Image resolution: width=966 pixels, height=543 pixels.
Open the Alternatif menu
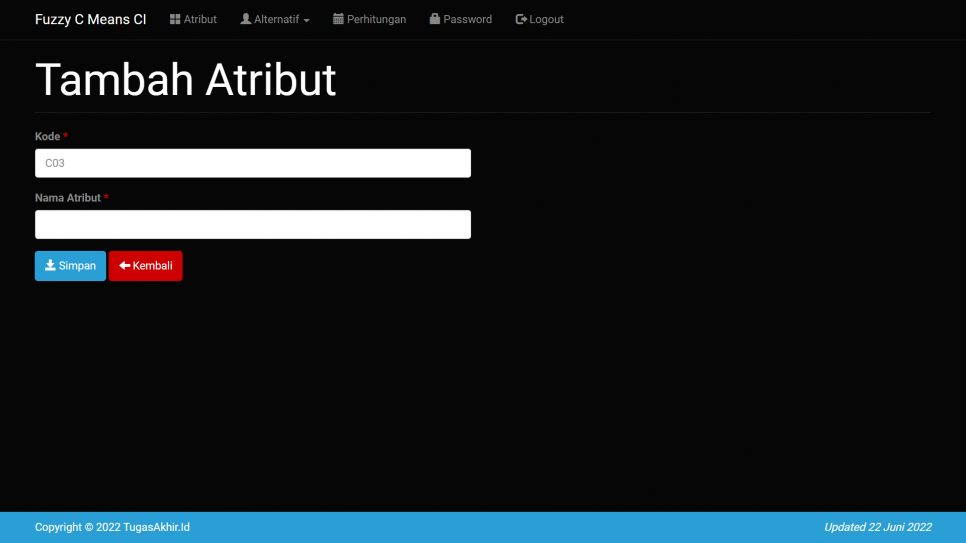pyautogui.click(x=276, y=19)
